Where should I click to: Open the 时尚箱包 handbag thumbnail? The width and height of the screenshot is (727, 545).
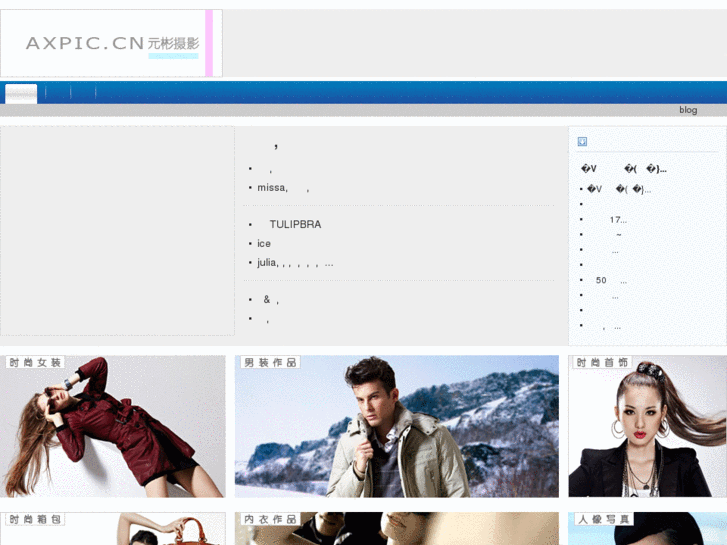[x=113, y=529]
